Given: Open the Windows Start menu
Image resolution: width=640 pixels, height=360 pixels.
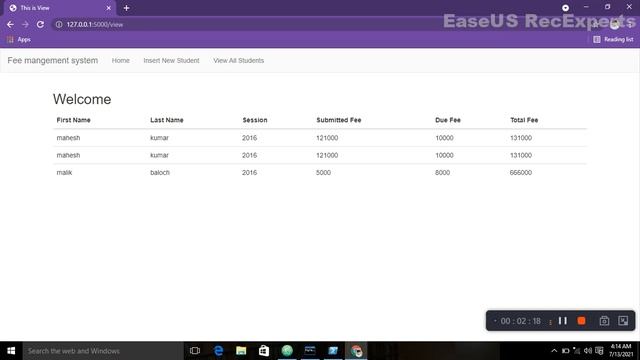Looking at the screenshot, I should tap(11, 351).
